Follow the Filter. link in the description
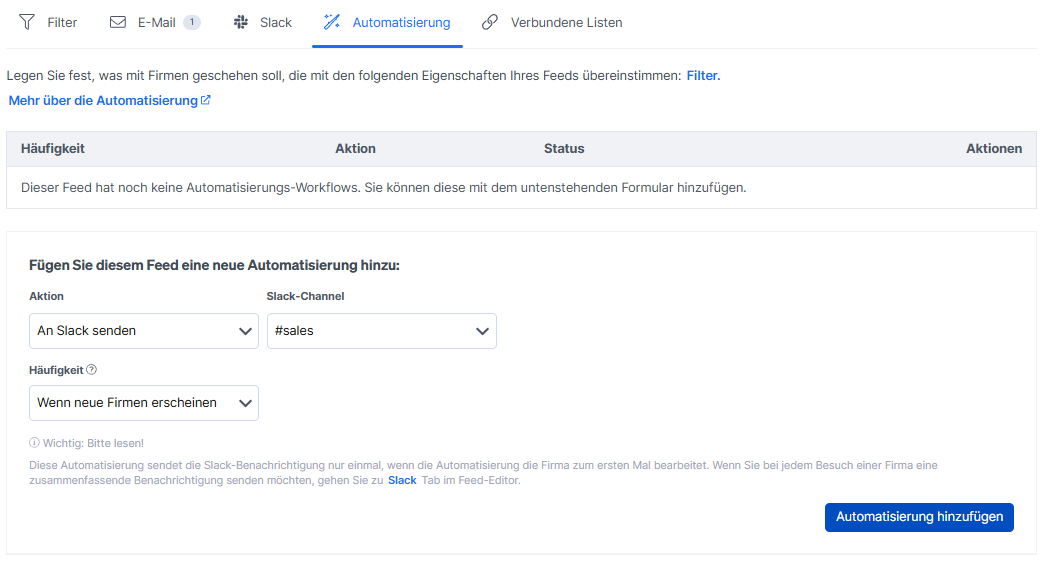 [703, 76]
